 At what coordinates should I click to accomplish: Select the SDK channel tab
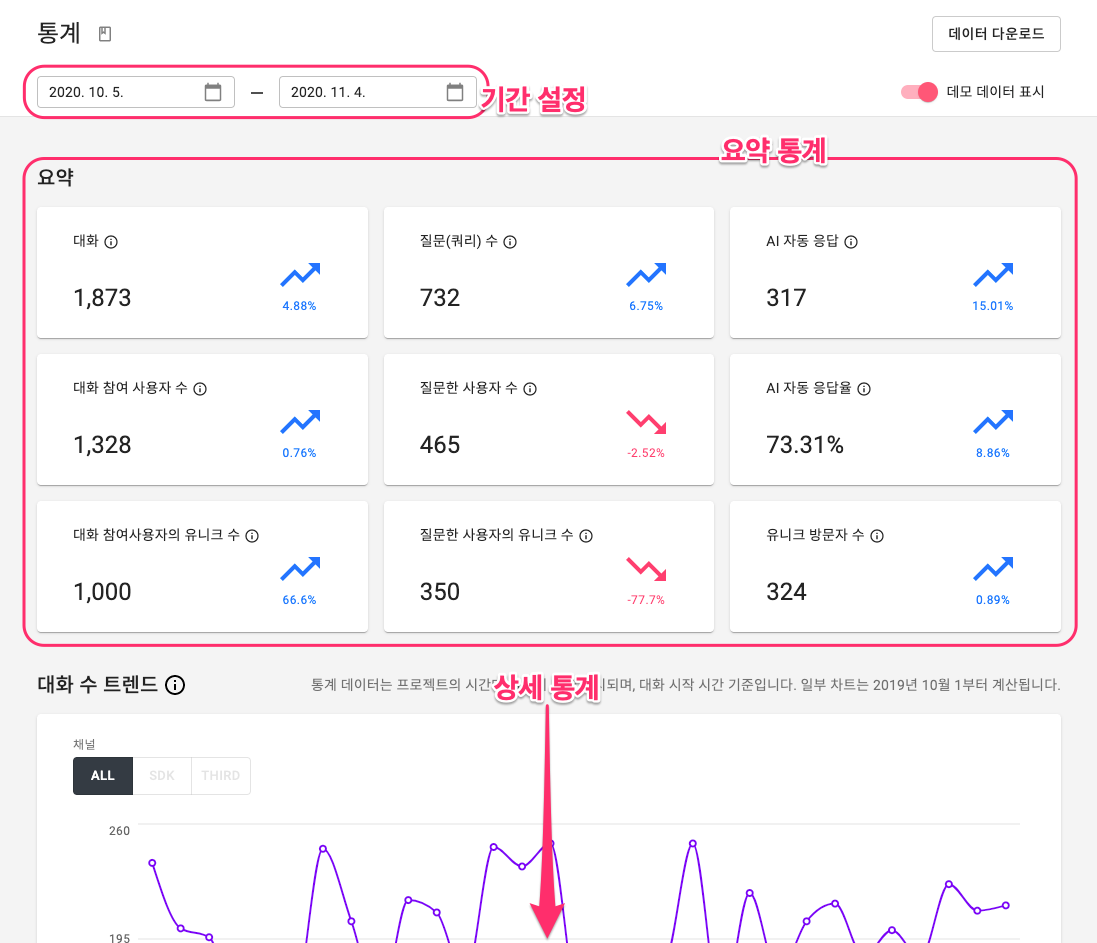tap(162, 776)
